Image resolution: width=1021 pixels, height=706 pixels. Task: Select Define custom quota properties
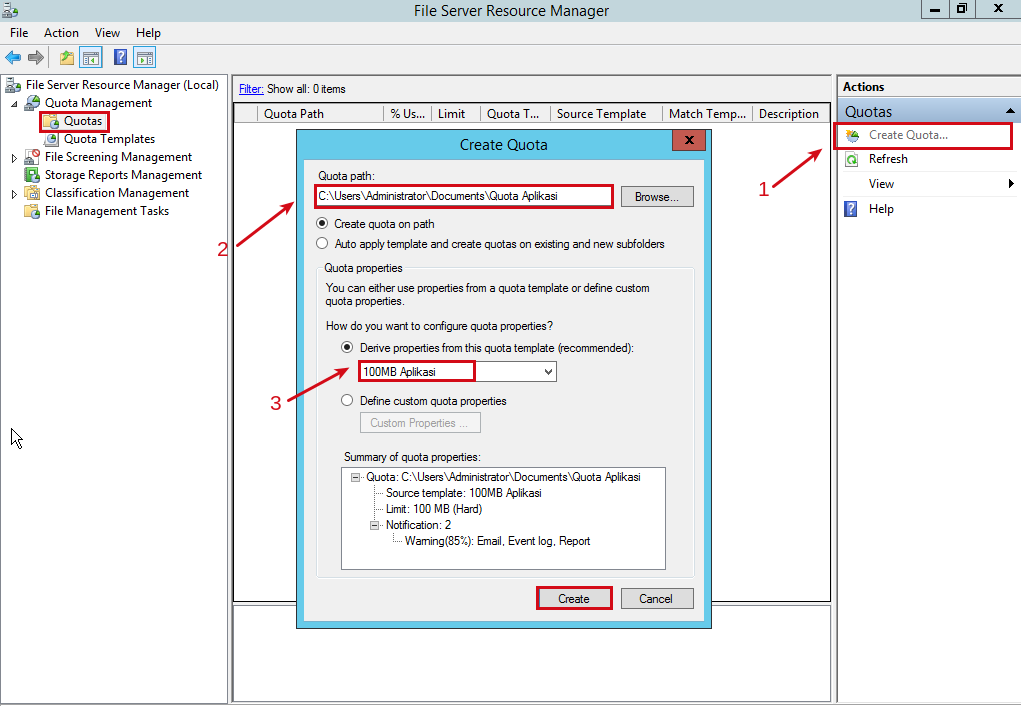coord(347,400)
